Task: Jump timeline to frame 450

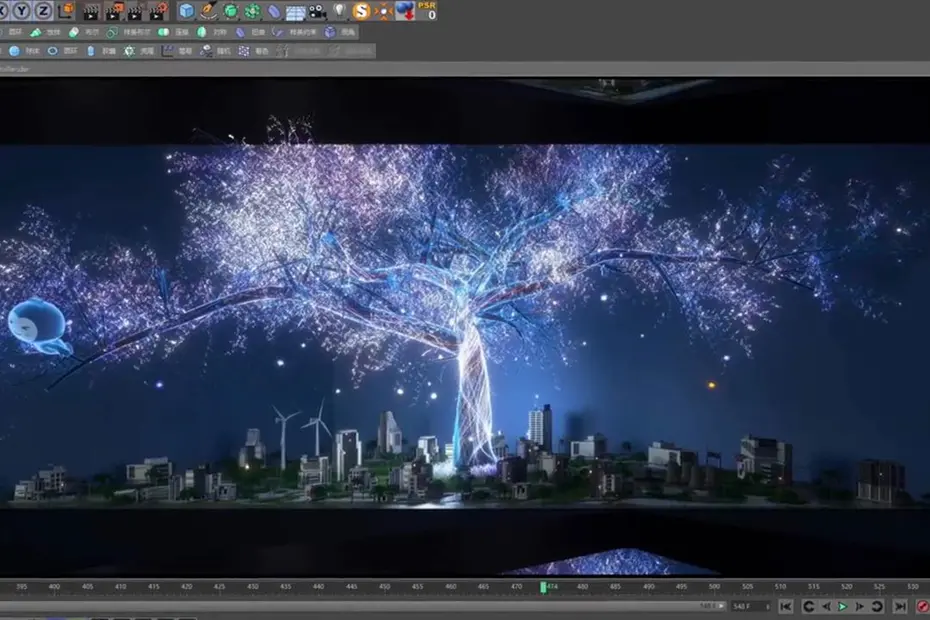Action: click(x=384, y=586)
